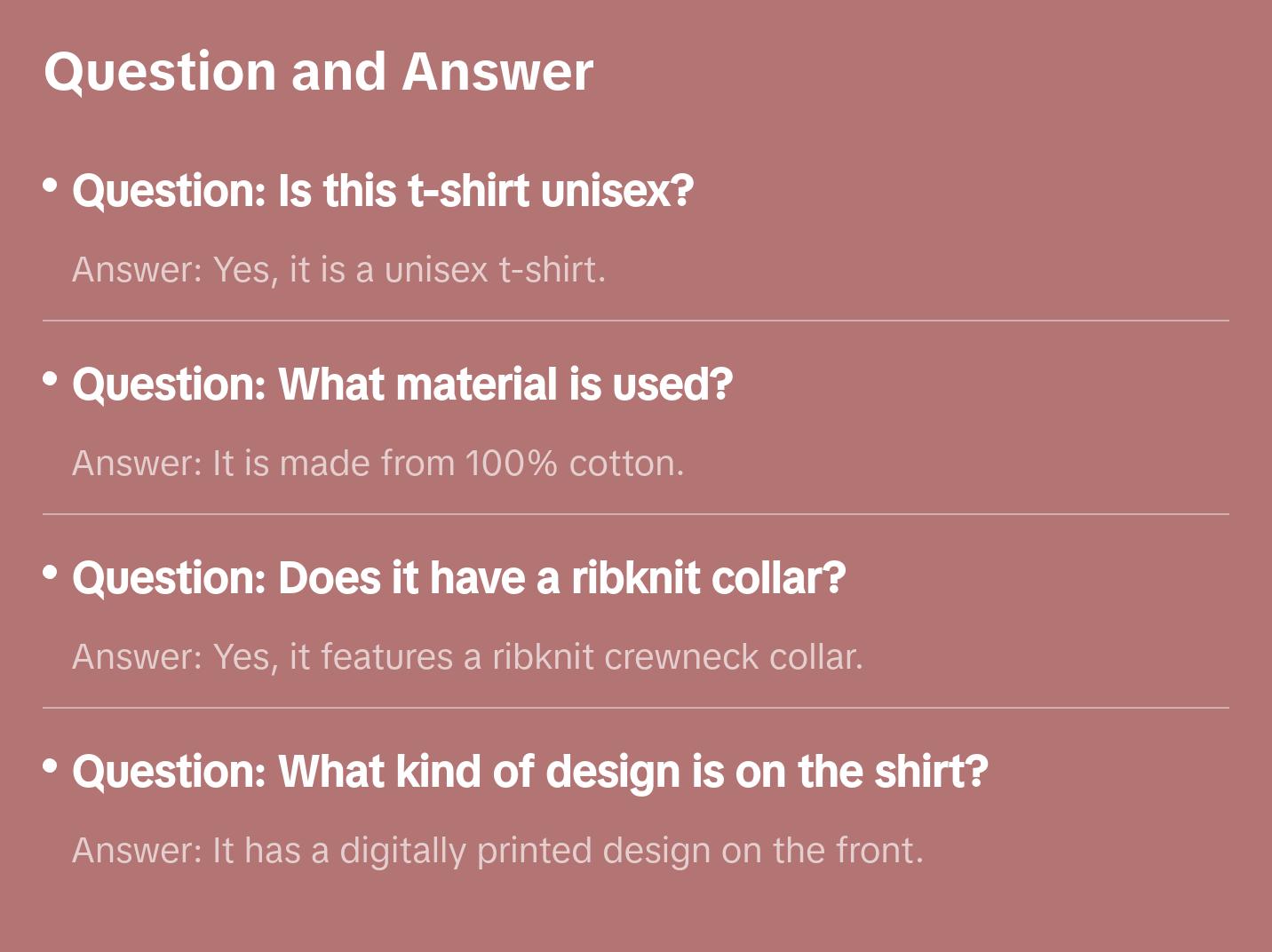Click the "Question and Answer" heading
The height and width of the screenshot is (952, 1272).
[318, 72]
